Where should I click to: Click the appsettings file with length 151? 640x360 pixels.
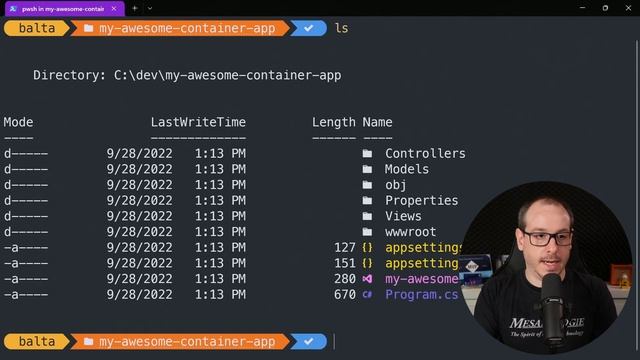tap(422, 263)
